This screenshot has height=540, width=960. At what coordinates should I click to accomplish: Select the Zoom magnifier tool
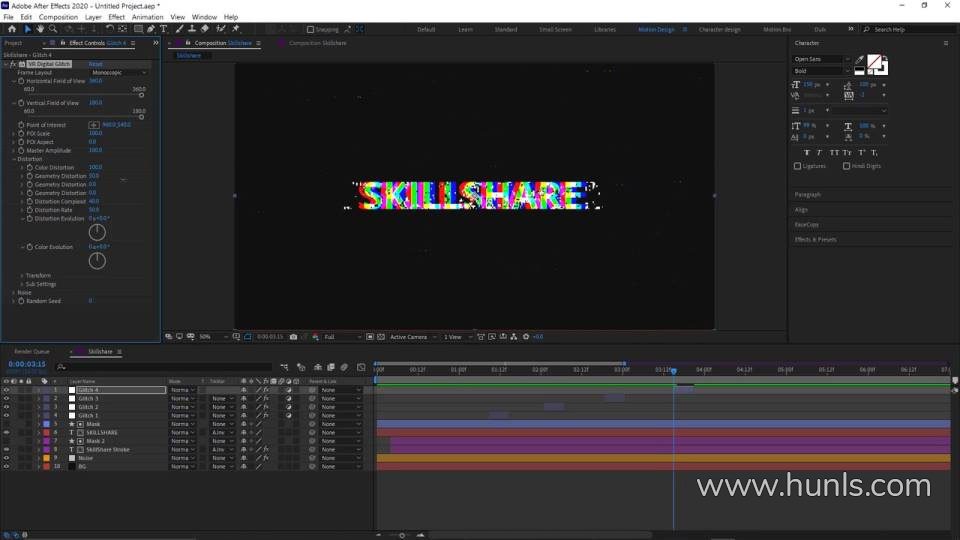coord(53,29)
